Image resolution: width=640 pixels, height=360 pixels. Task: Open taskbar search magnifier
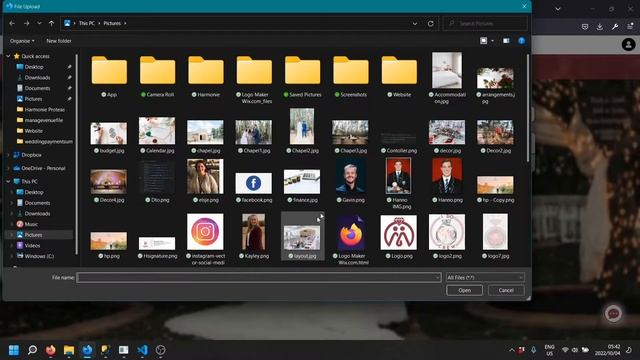click(32, 350)
